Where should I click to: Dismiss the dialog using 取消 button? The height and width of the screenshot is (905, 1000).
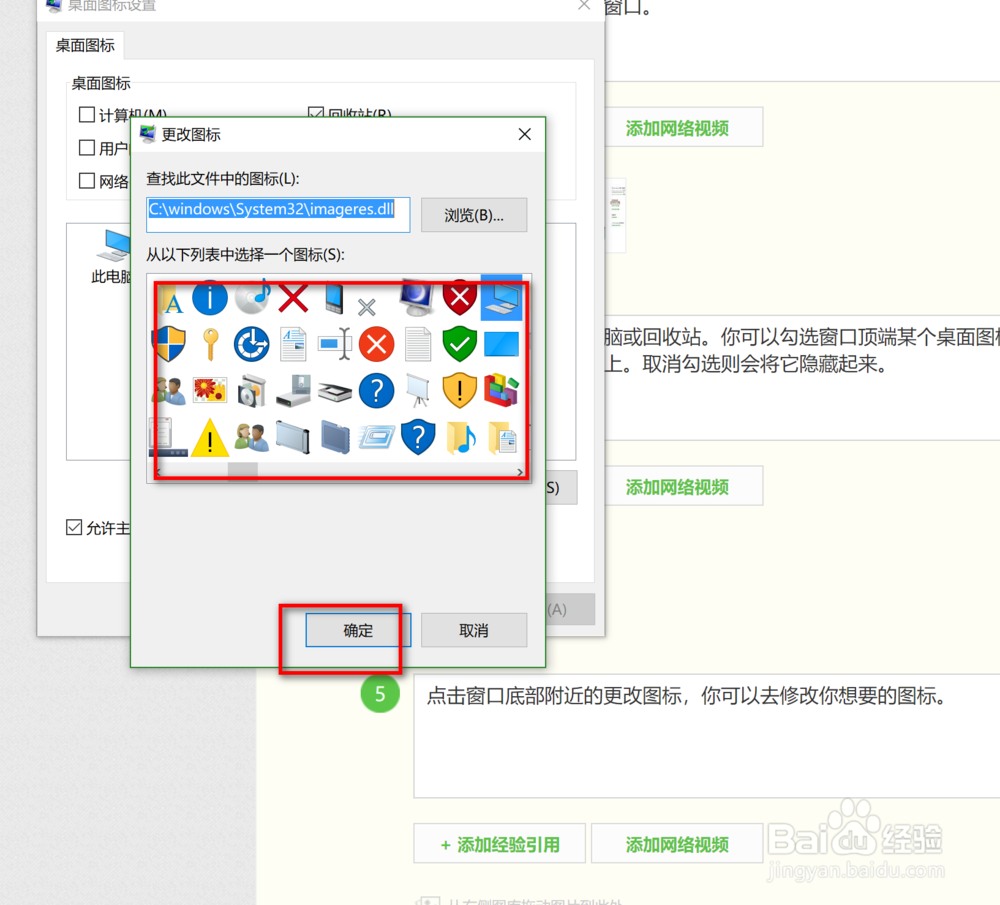[474, 630]
